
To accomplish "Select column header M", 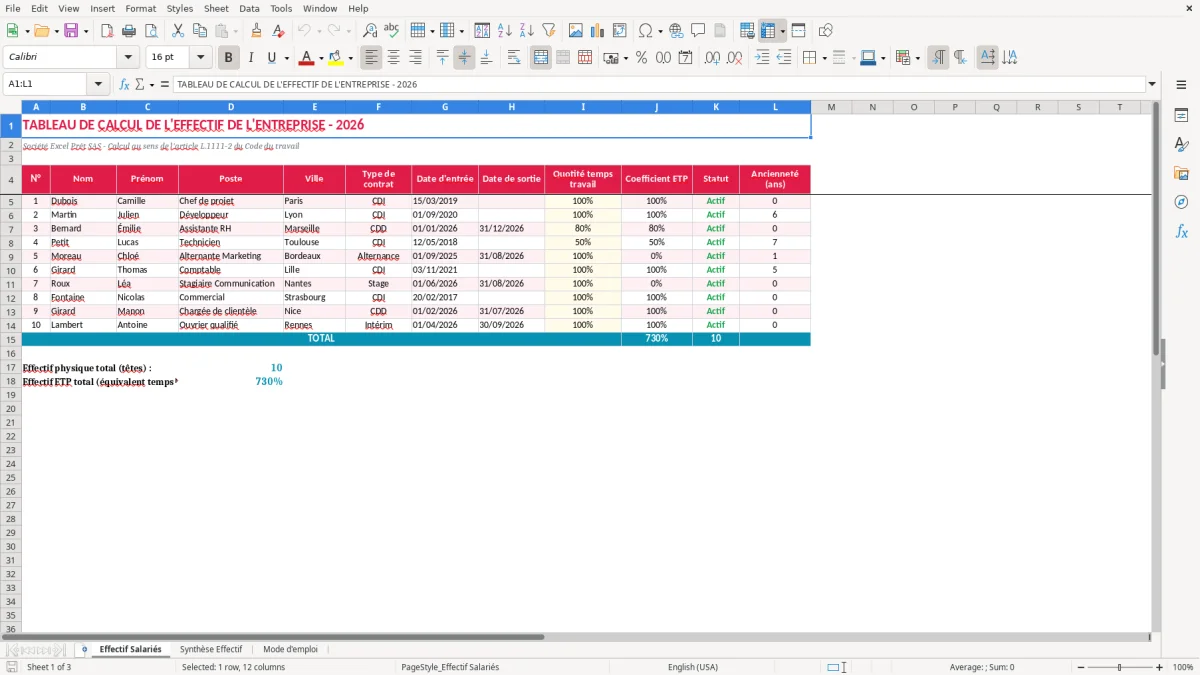I will (831, 107).
